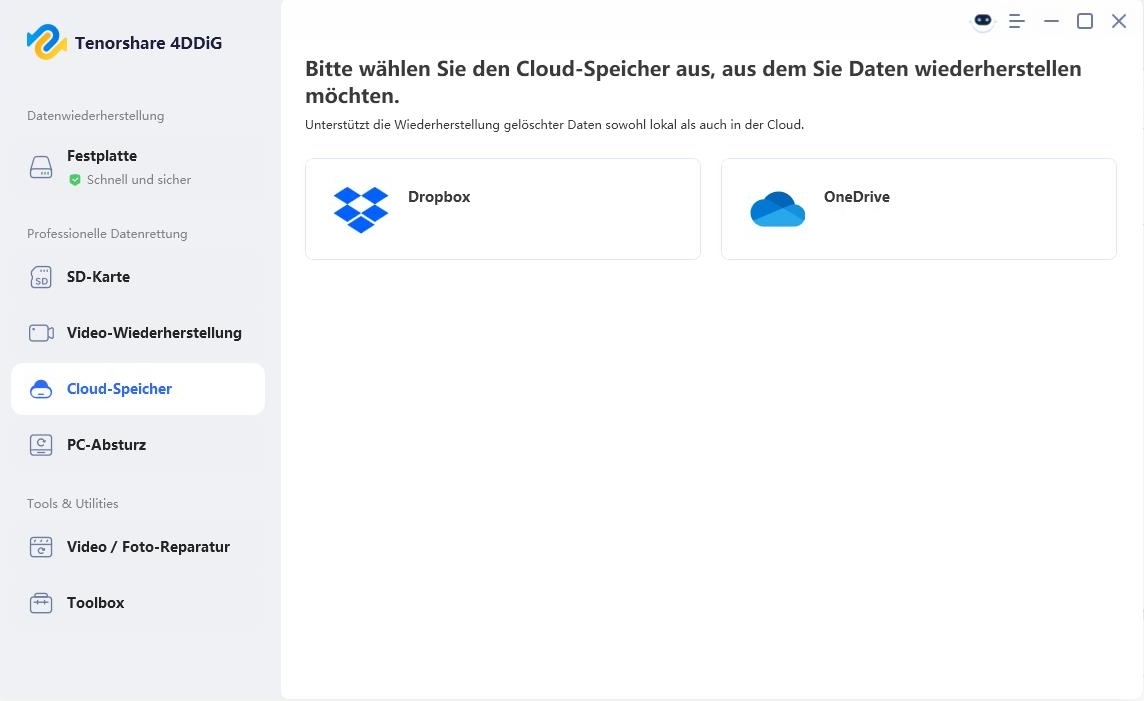Screen dimensions: 1144x701
Task: Click the Dropbox service logo
Action: pyautogui.click(x=361, y=209)
